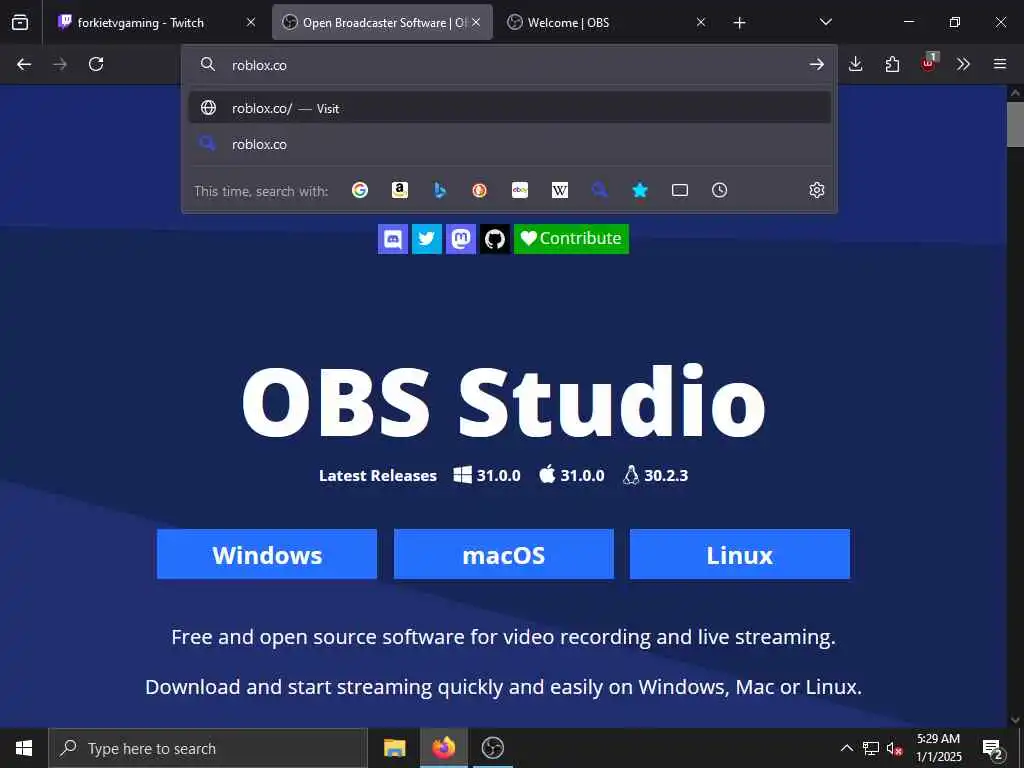The image size is (1024, 768).
Task: Click the scrollbar down arrow
Action: [x=1015, y=719]
